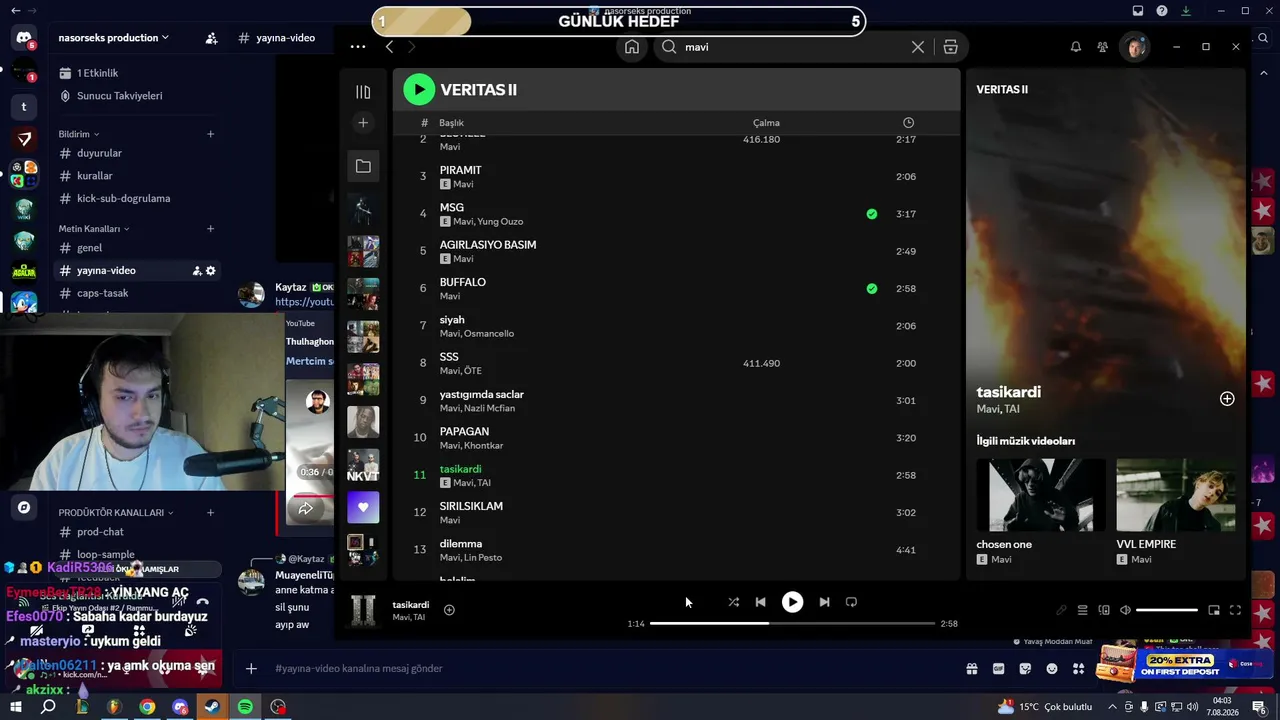1280x720 pixels.
Task: Open Spotify Browse next to search
Action: tap(950, 47)
